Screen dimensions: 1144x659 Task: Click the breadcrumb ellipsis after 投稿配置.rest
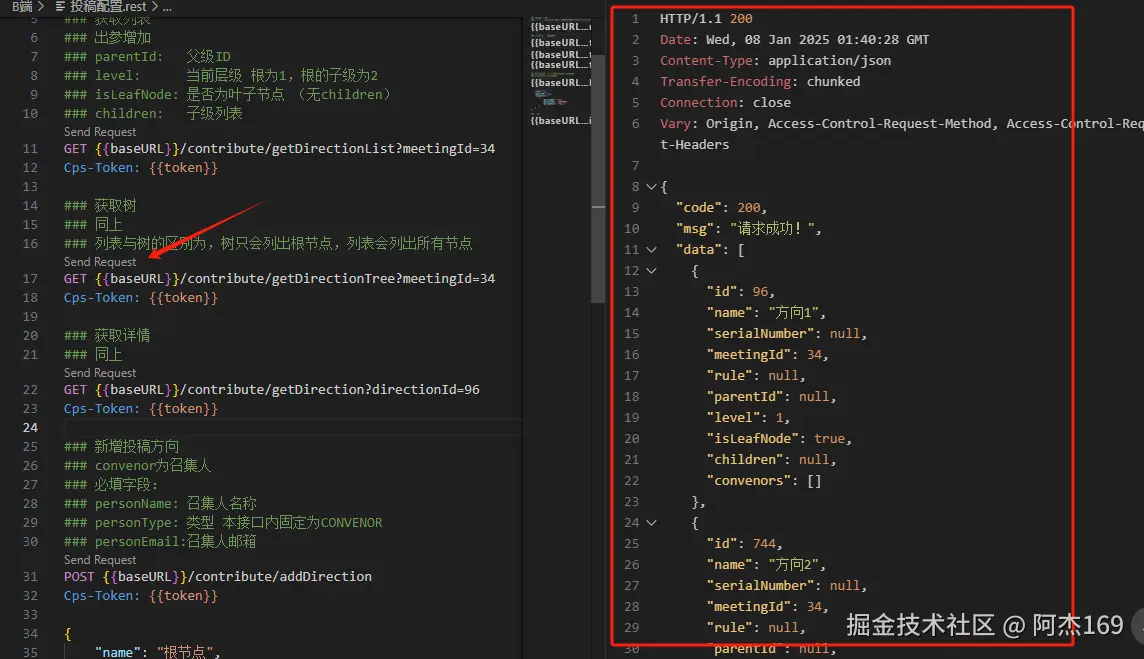167,7
